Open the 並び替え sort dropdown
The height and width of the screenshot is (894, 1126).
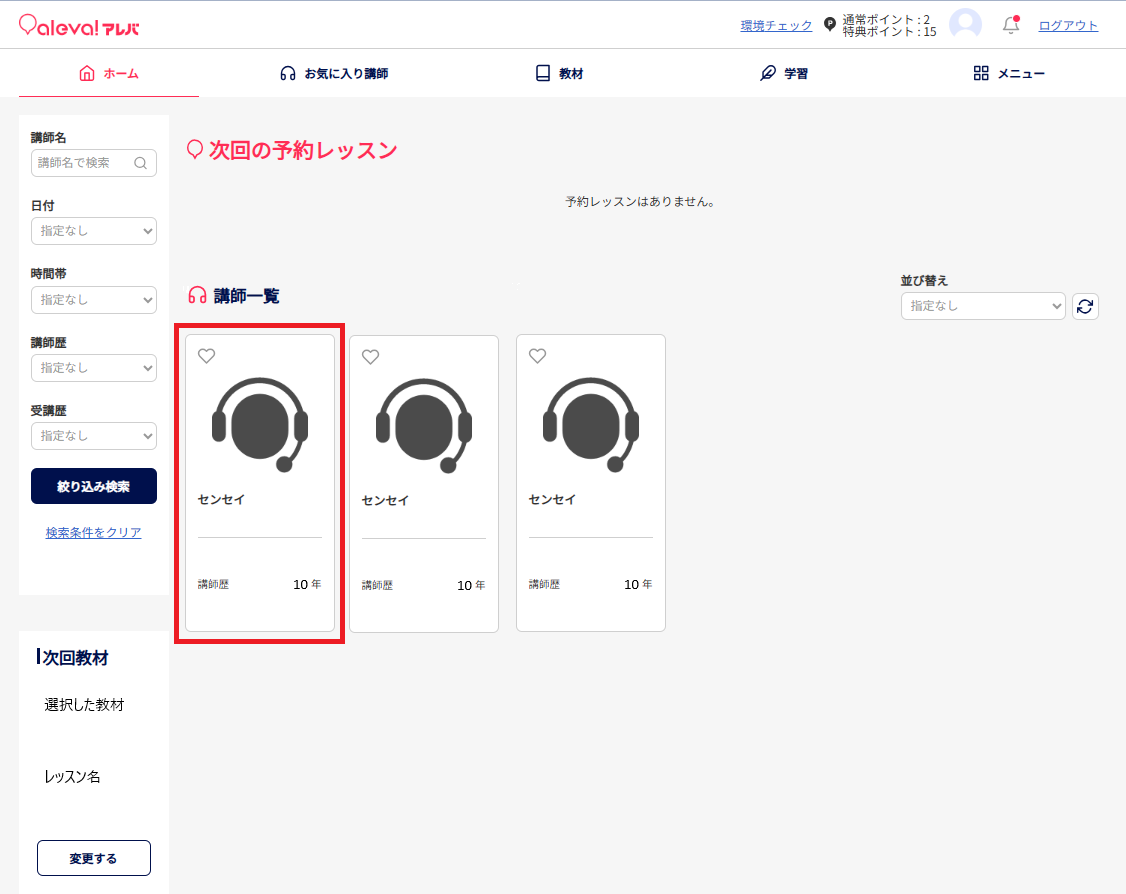pos(982,306)
